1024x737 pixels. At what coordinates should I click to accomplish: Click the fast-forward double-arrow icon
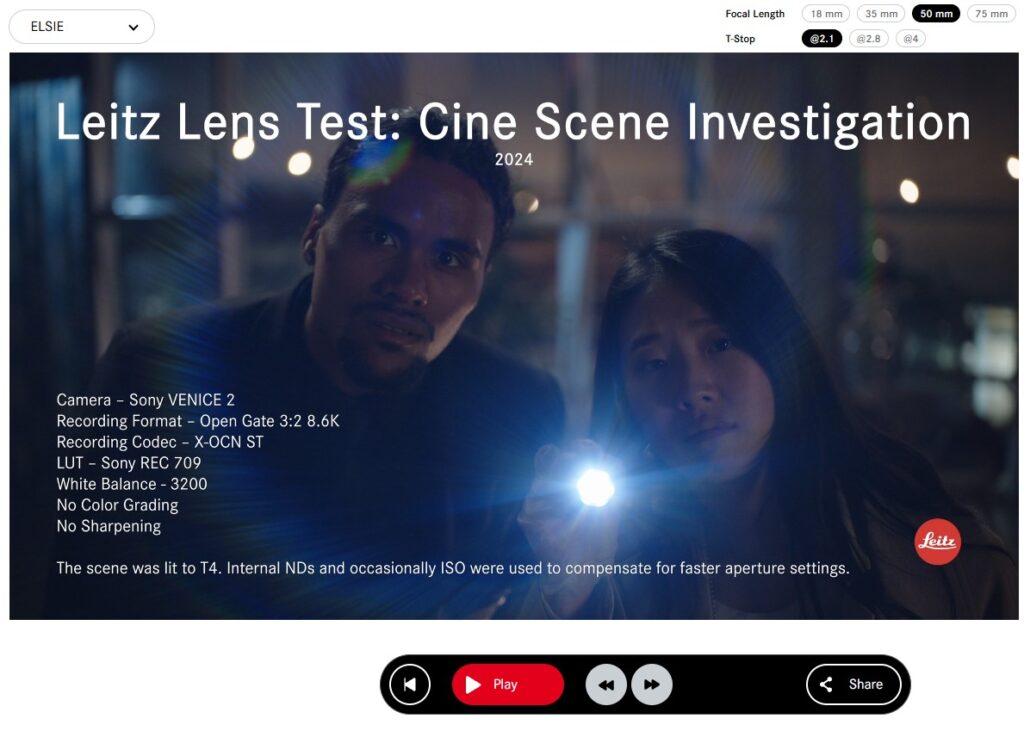coord(652,684)
